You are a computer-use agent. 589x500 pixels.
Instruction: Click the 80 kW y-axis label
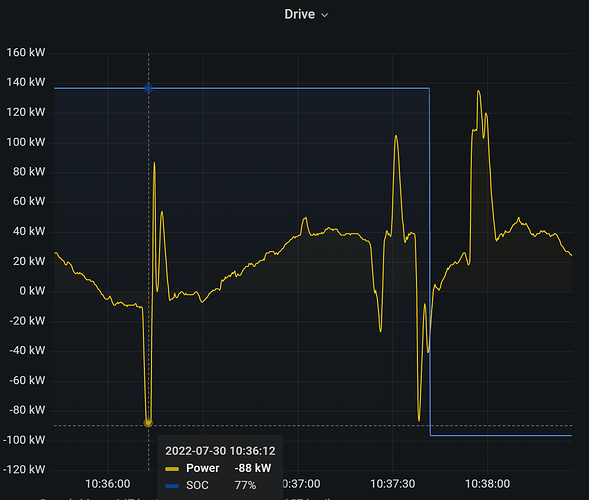click(x=29, y=172)
